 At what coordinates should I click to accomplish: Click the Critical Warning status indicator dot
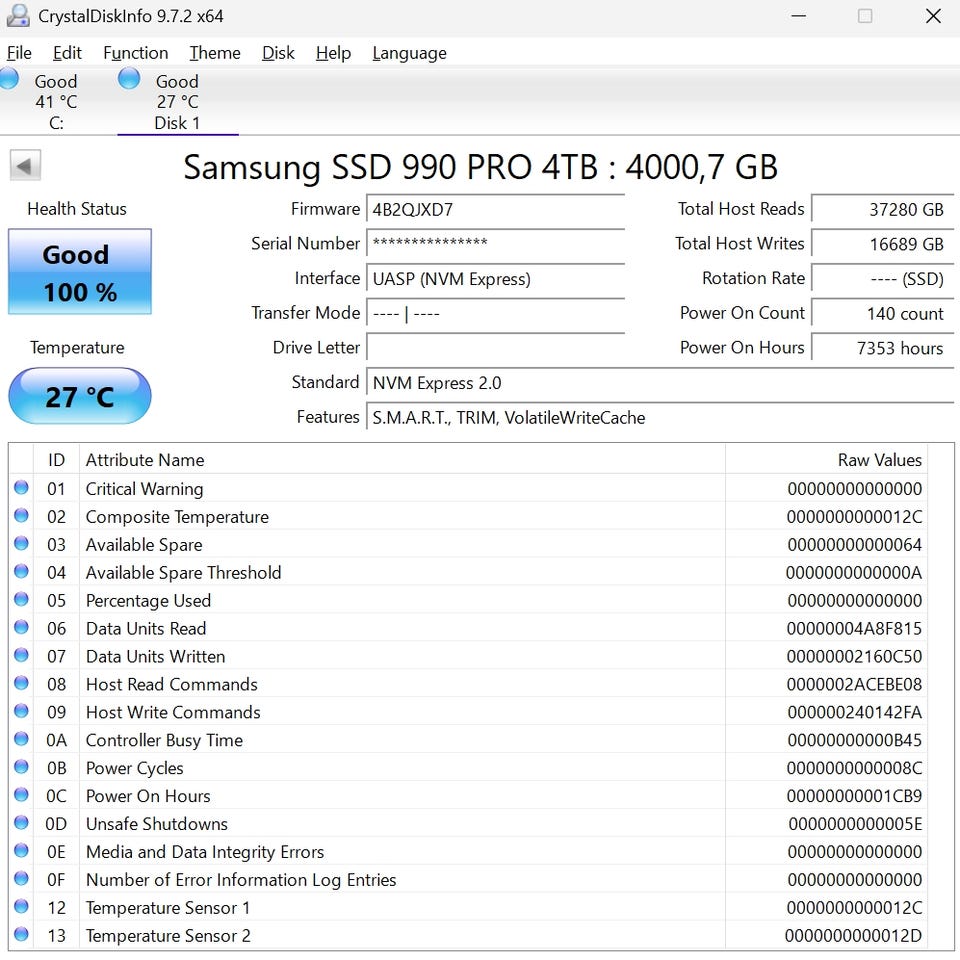[x=21, y=488]
